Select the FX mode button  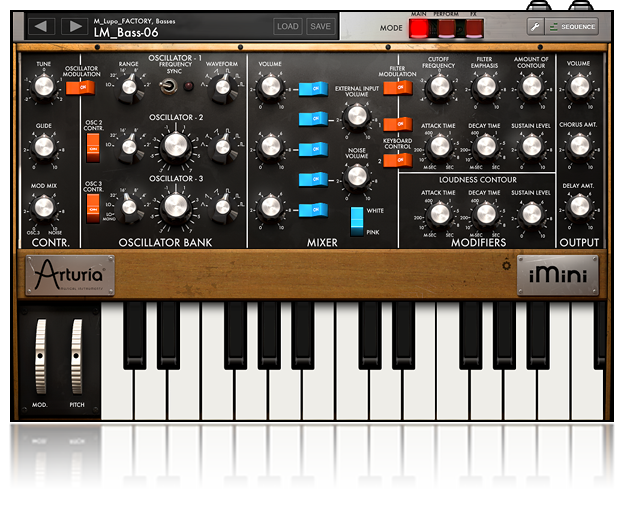click(474, 28)
